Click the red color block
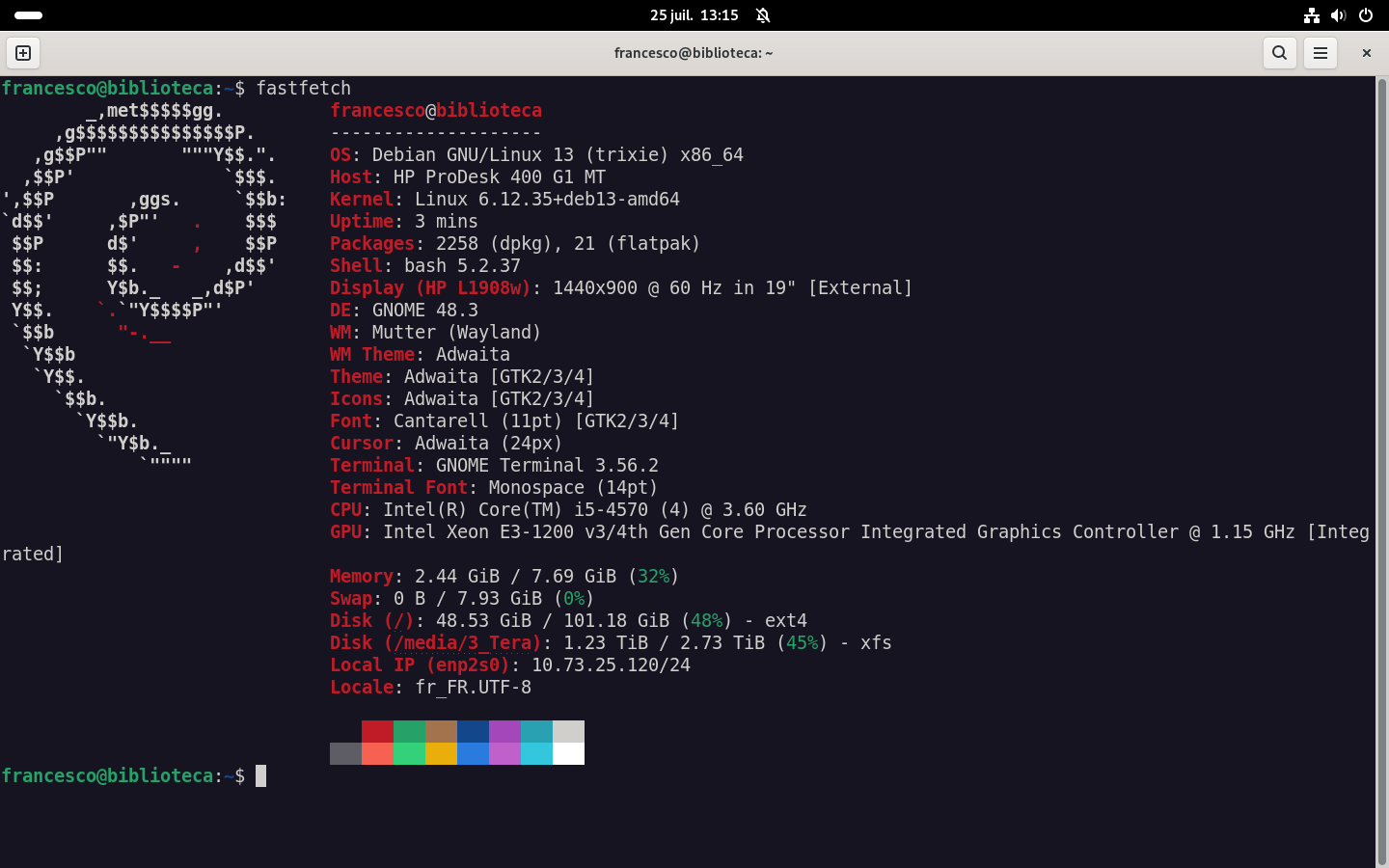The image size is (1389, 868). (x=377, y=731)
